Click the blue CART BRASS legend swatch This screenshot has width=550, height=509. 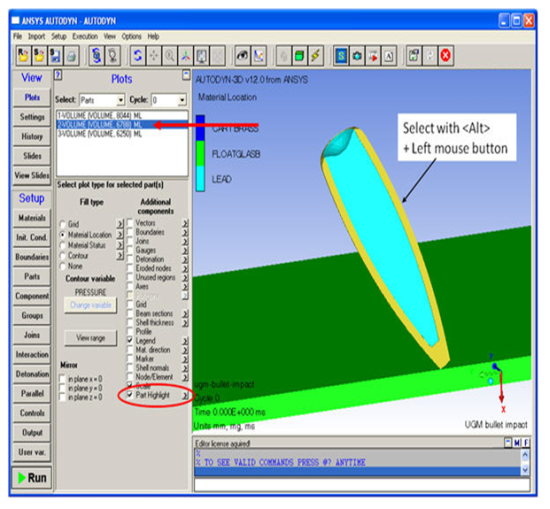200,128
